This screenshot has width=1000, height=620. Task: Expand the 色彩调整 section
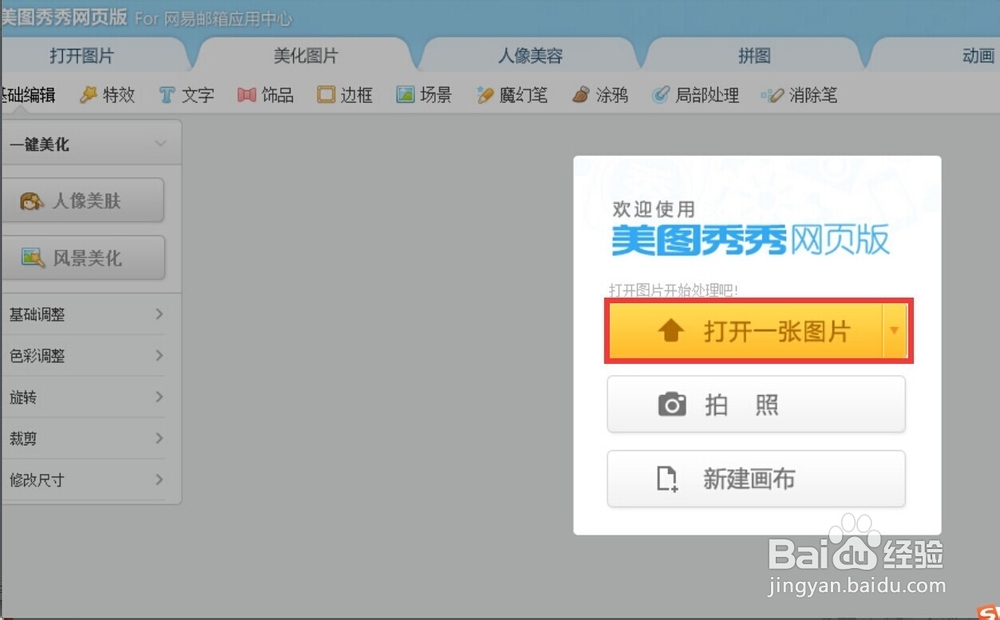[x=85, y=355]
